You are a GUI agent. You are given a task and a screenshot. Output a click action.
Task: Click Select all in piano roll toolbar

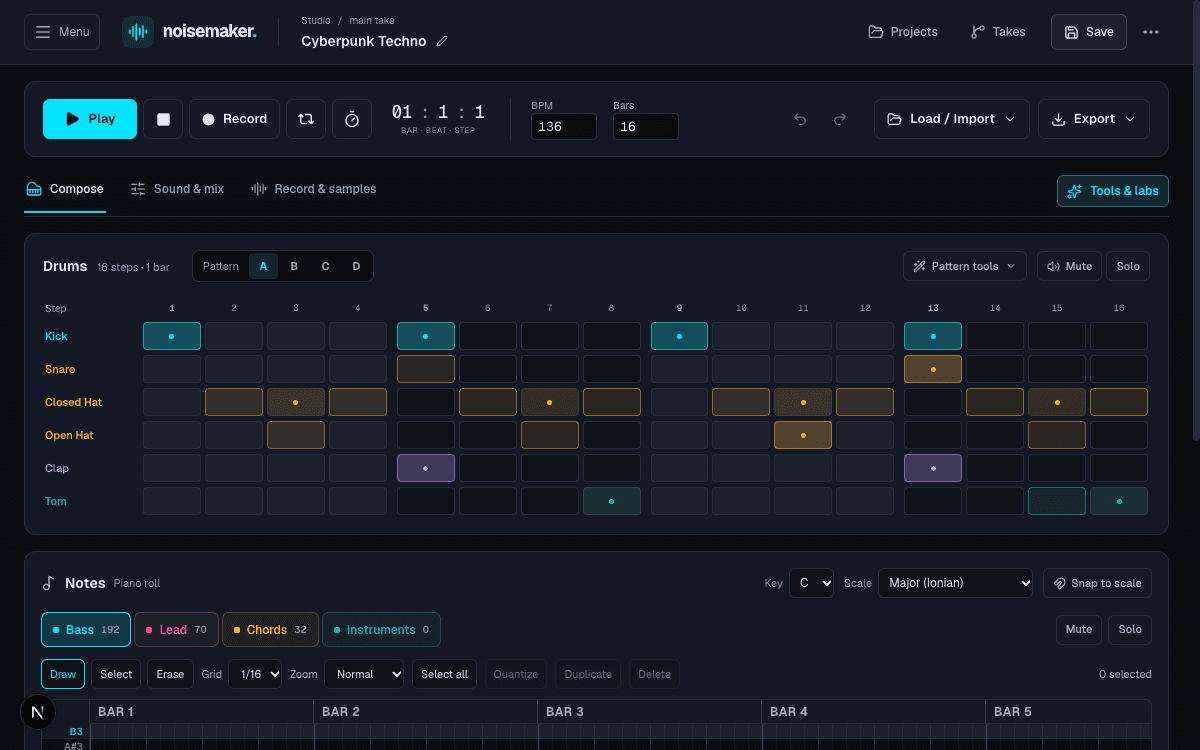(x=444, y=674)
